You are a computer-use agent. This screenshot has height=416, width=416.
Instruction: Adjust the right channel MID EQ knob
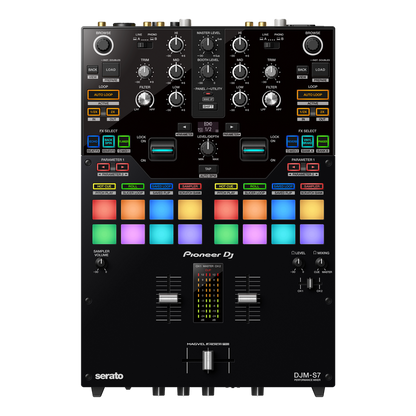240,72
